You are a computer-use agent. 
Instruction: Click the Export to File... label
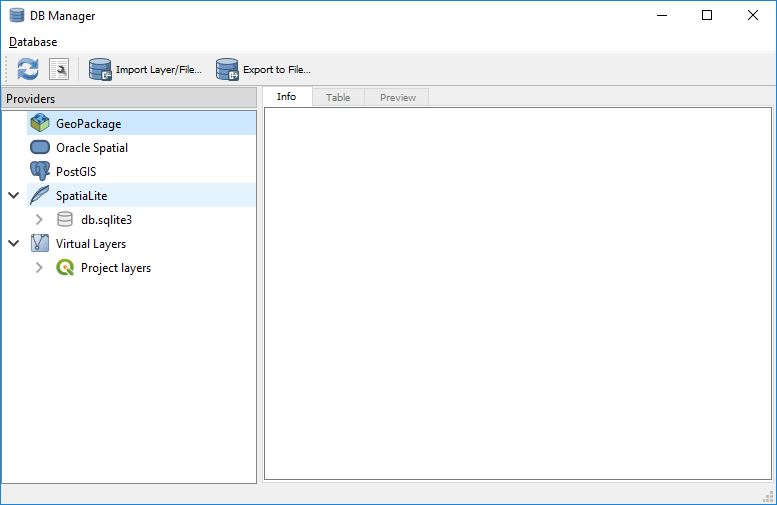(277, 69)
